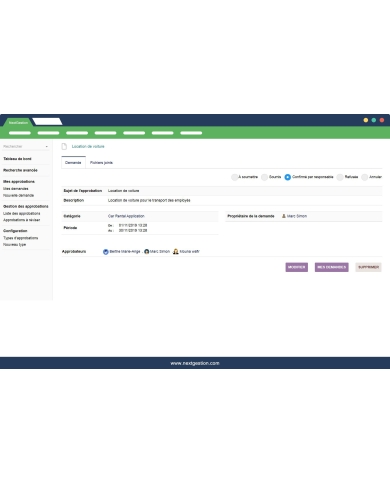This screenshot has width=390, height=484.
Task: Click the Configuration sidebar heading
Action: (15, 231)
